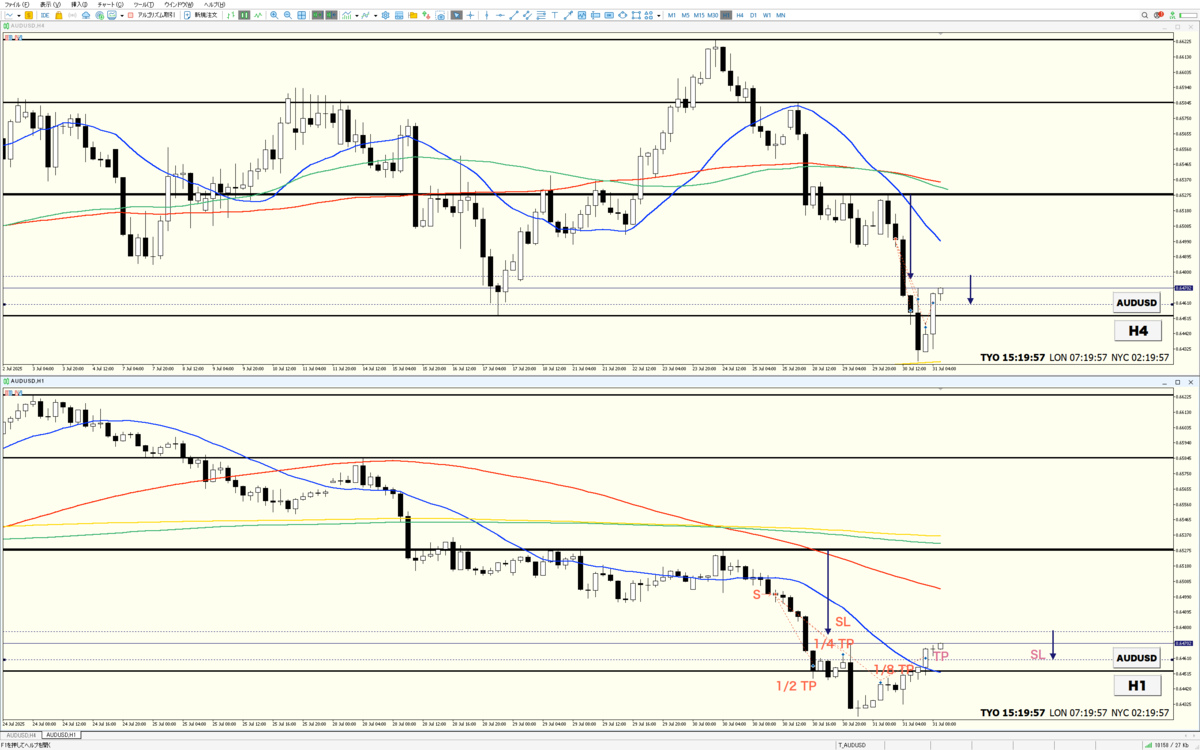1200x750 pixels.
Task: Click the H1 label box on chart
Action: tap(1139, 686)
